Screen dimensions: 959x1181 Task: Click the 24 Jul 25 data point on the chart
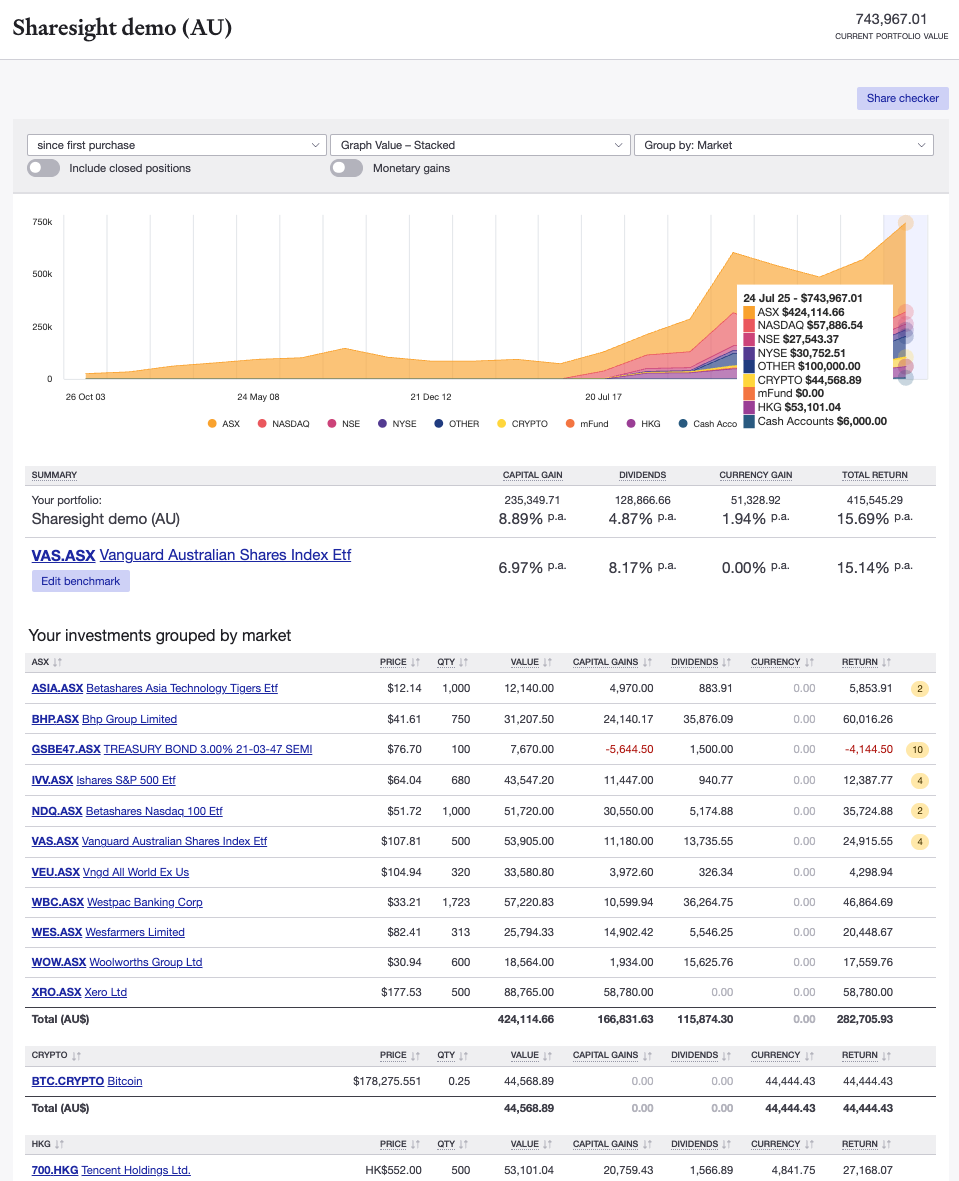(905, 222)
